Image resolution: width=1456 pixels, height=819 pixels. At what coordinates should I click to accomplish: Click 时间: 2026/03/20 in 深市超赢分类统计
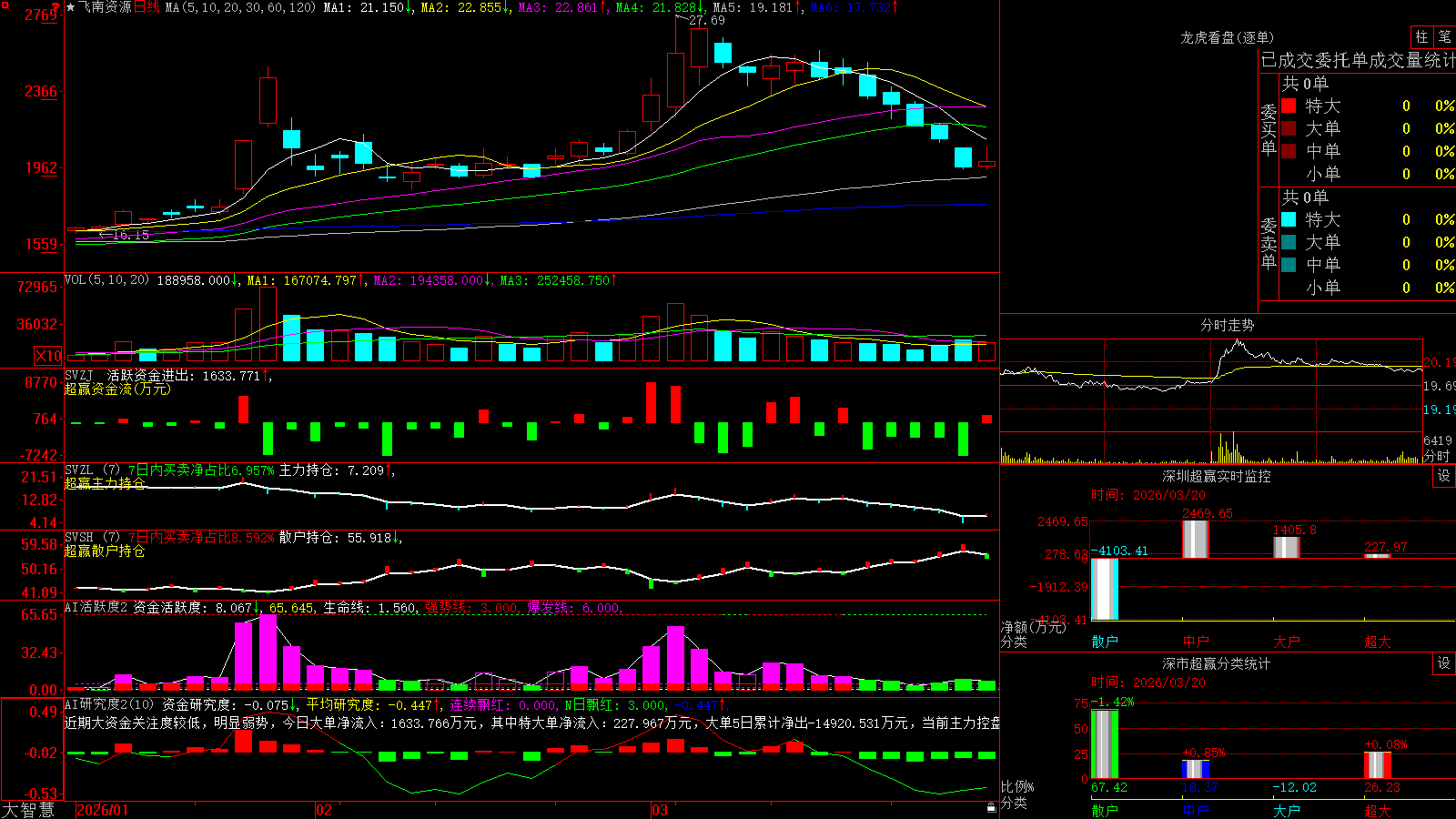click(x=1148, y=682)
